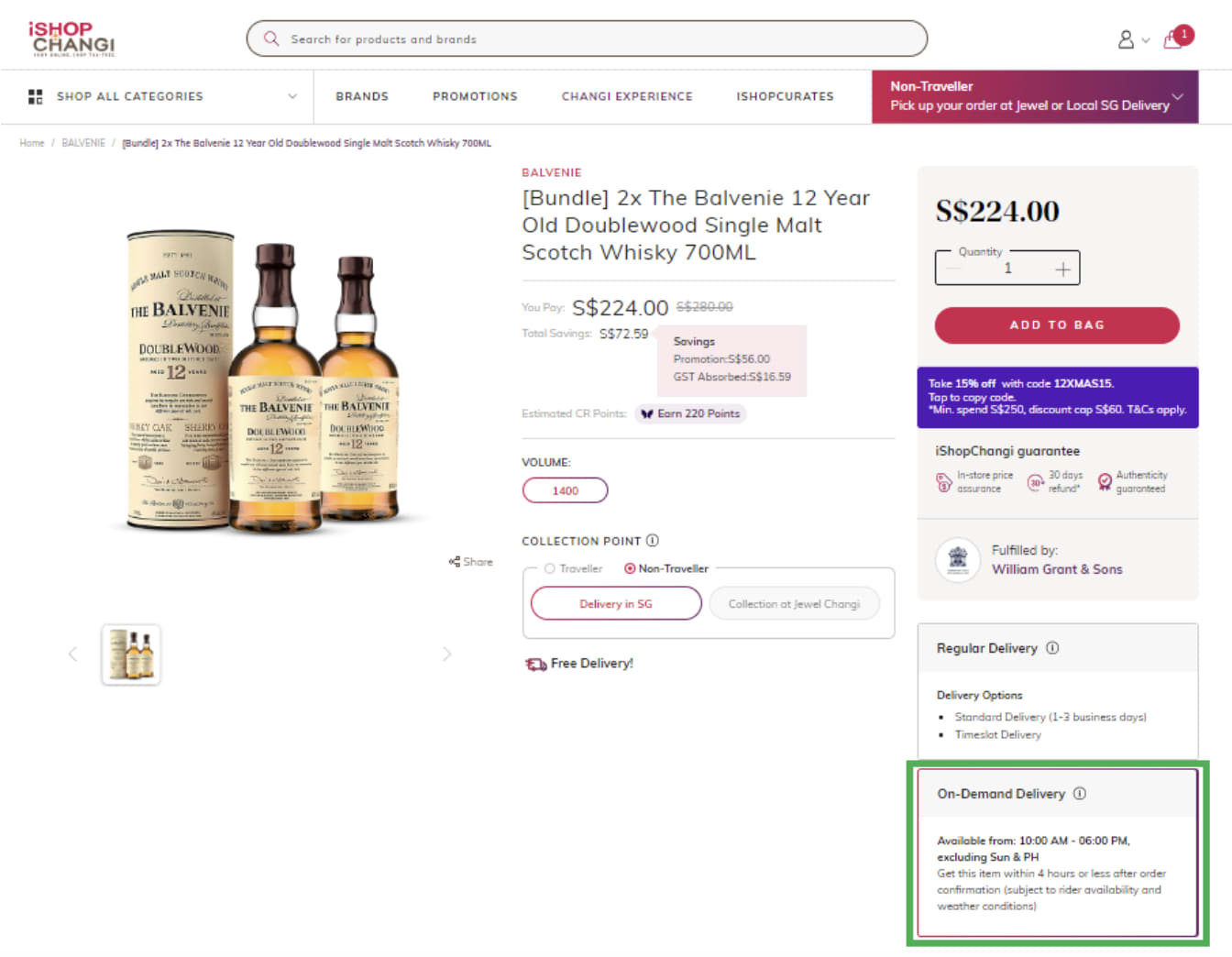Open the user account icon
1232x957 pixels.
coord(1126,39)
